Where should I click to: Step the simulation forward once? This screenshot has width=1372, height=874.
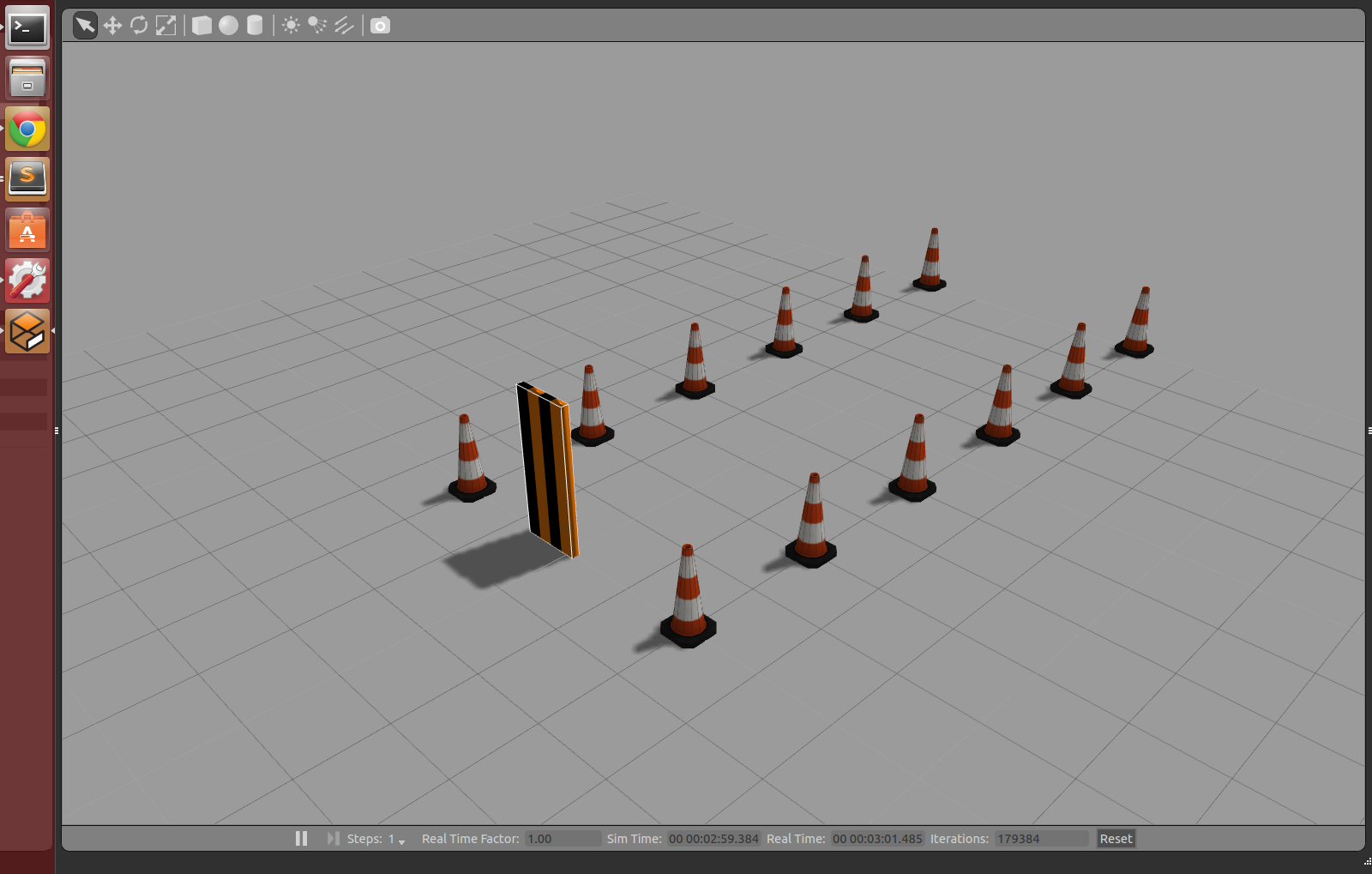coord(333,838)
